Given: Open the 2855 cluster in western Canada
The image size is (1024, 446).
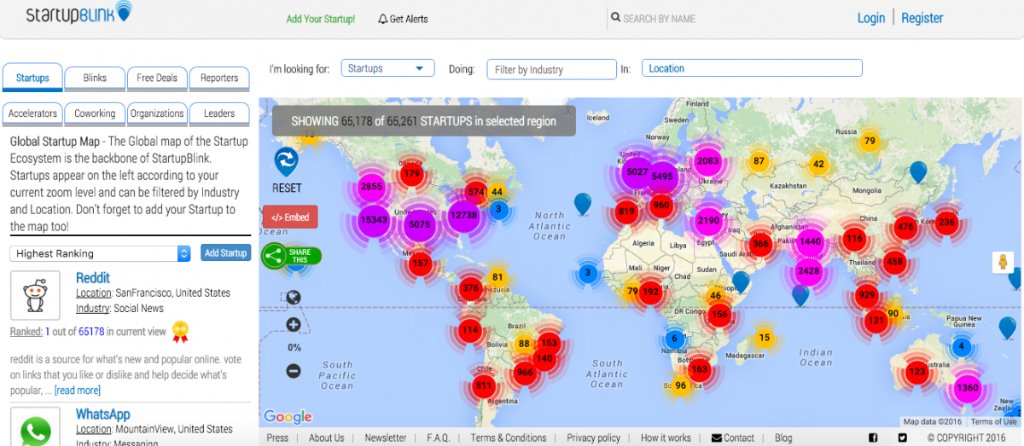Looking at the screenshot, I should 371,187.
